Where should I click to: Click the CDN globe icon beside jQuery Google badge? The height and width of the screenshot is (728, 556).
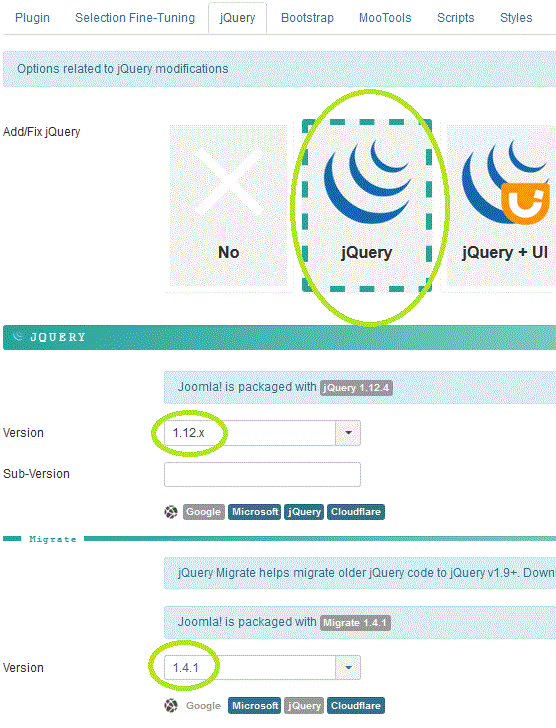pyautogui.click(x=171, y=512)
